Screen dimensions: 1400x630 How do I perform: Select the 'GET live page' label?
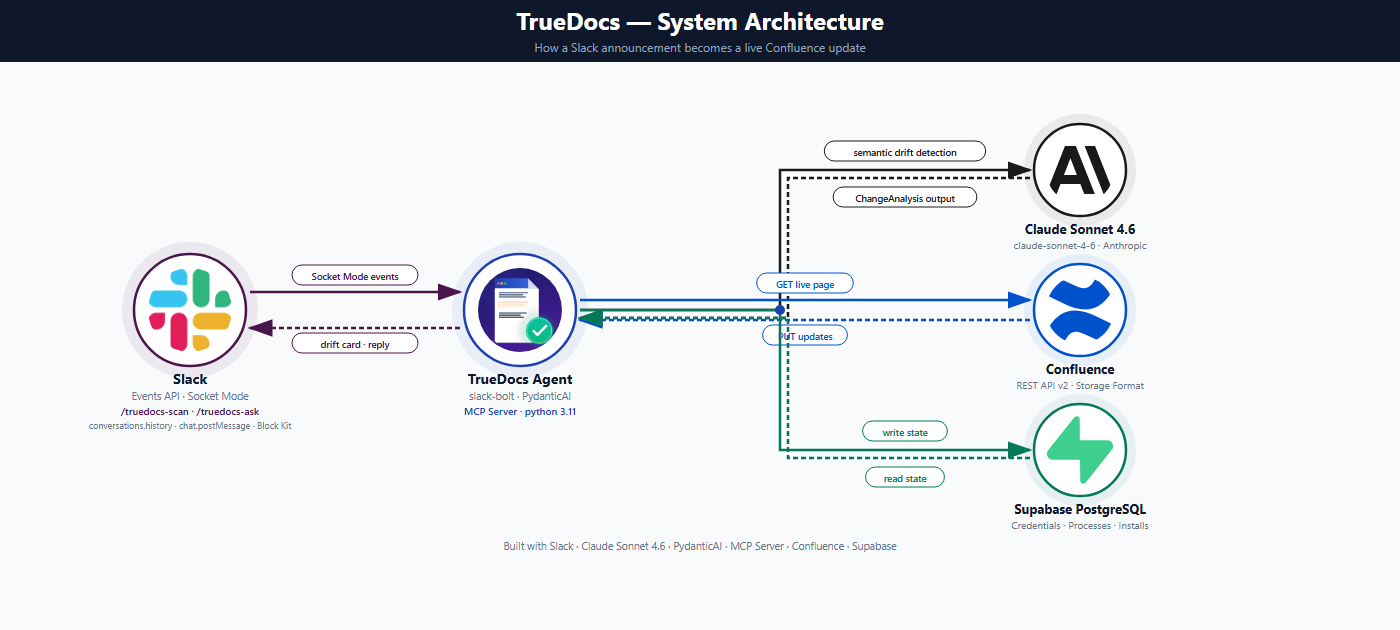805,284
